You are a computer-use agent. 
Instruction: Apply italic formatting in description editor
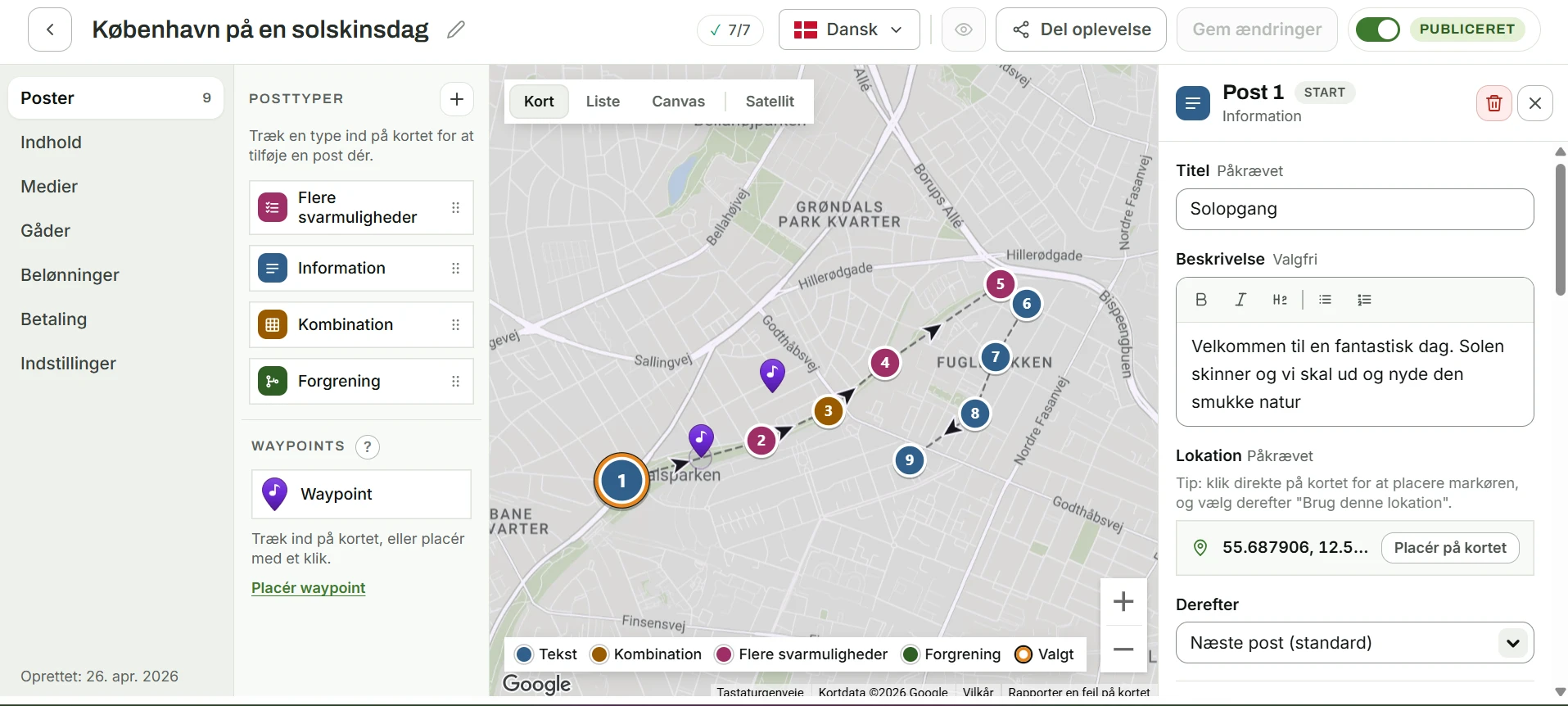[1240, 300]
